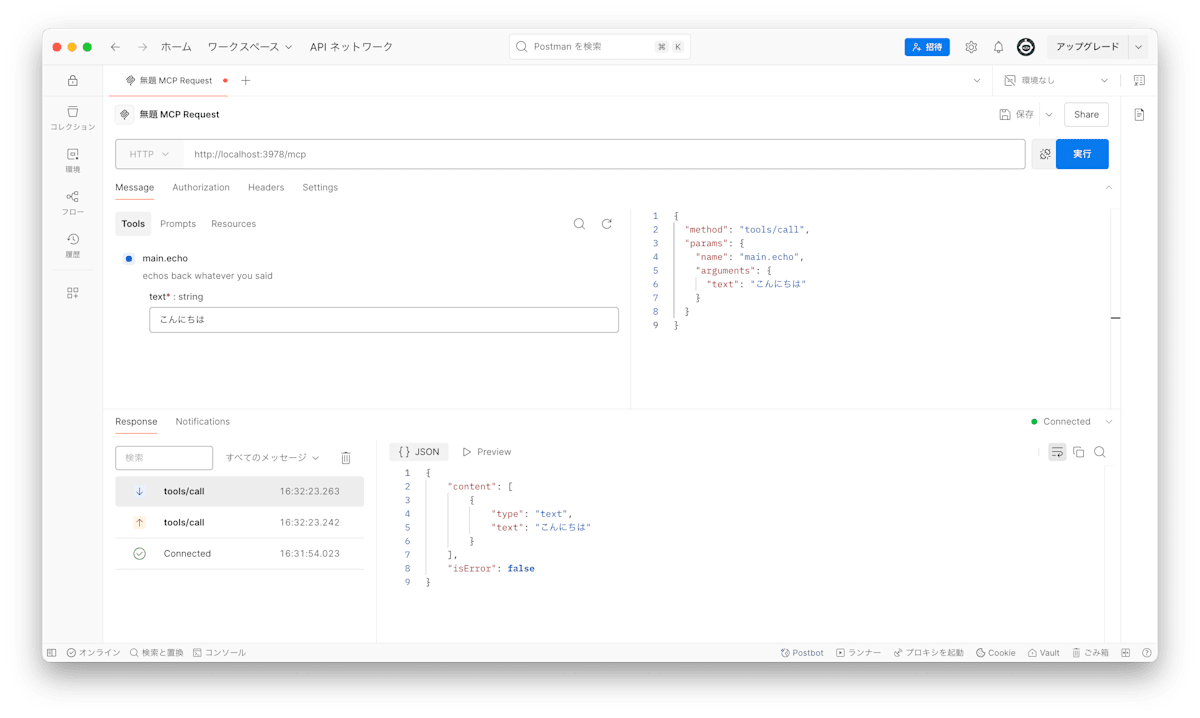
Task: Click the message search field
Action: [x=164, y=458]
